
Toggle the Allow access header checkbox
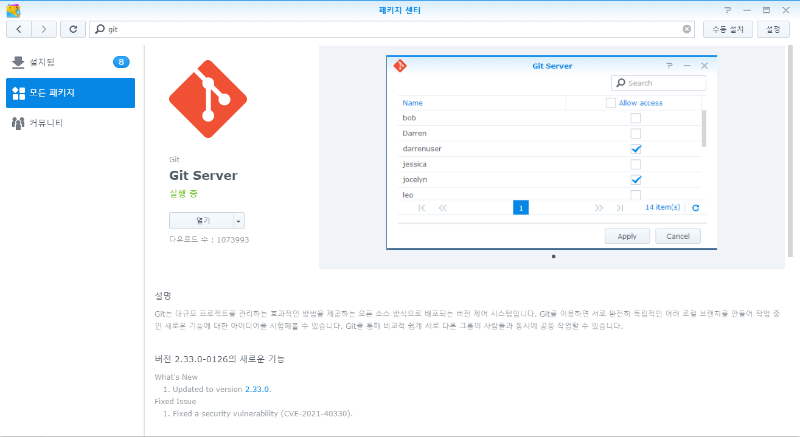[x=611, y=103]
